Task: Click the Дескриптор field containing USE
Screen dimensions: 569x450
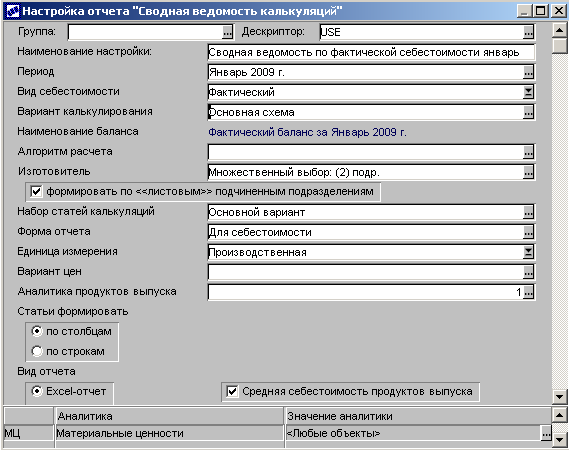Action: [x=422, y=32]
